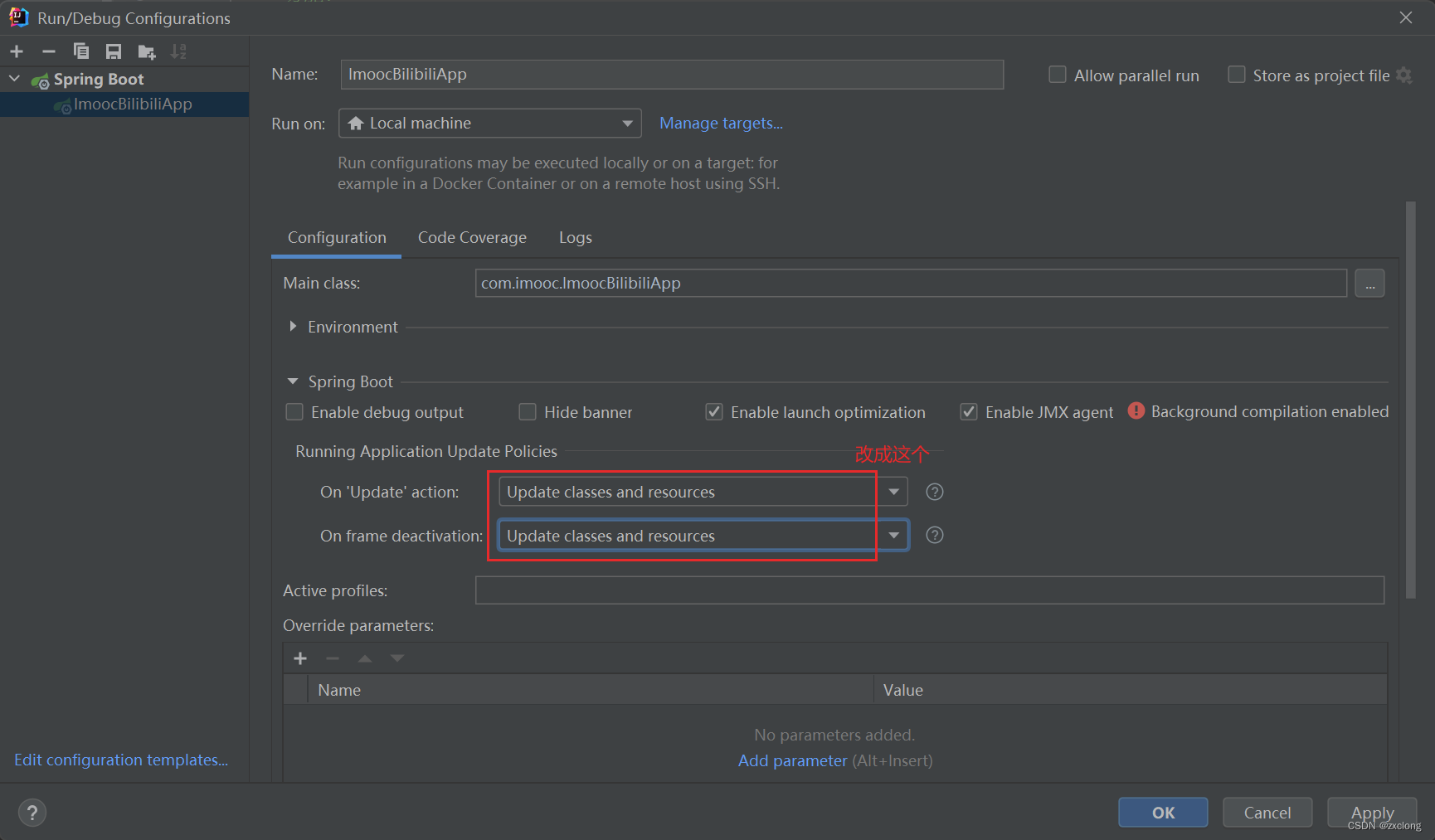Switch to the Configuration tab
The height and width of the screenshot is (840, 1435).
click(337, 238)
